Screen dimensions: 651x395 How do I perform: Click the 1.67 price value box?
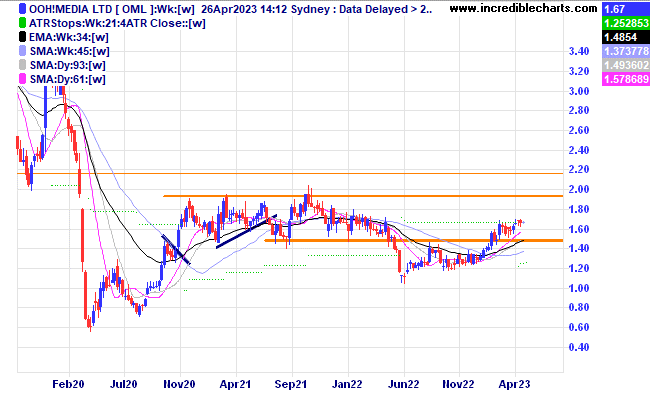click(626, 9)
